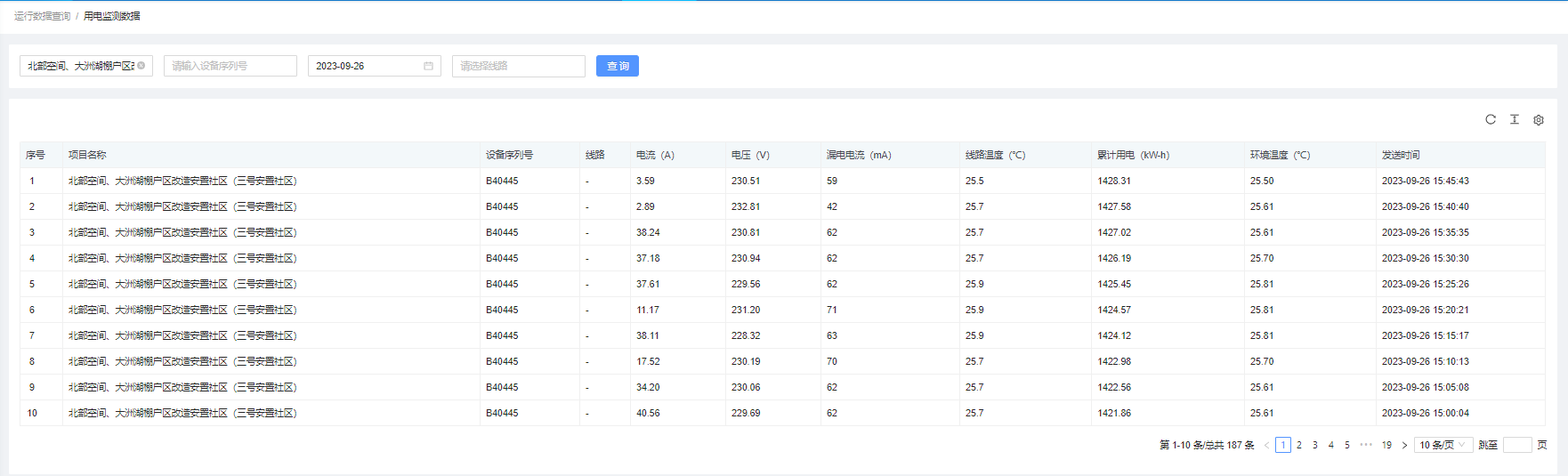This screenshot has width=1568, height=476.
Task: Open the column settings gear icon
Action: click(1539, 120)
